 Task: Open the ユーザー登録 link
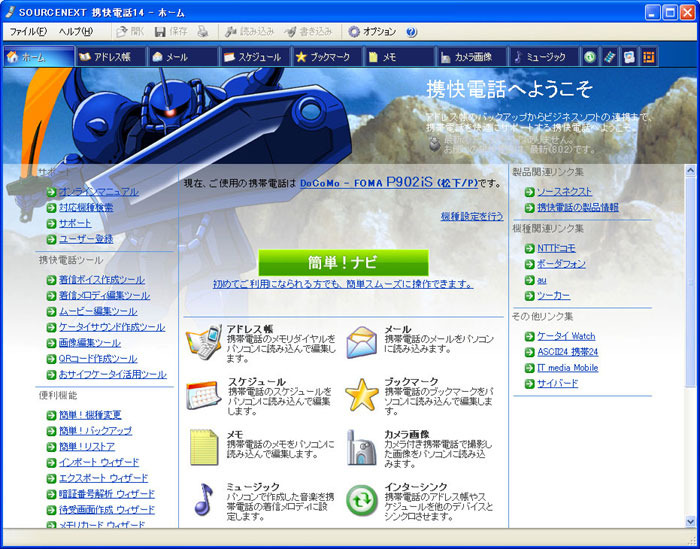tap(86, 239)
